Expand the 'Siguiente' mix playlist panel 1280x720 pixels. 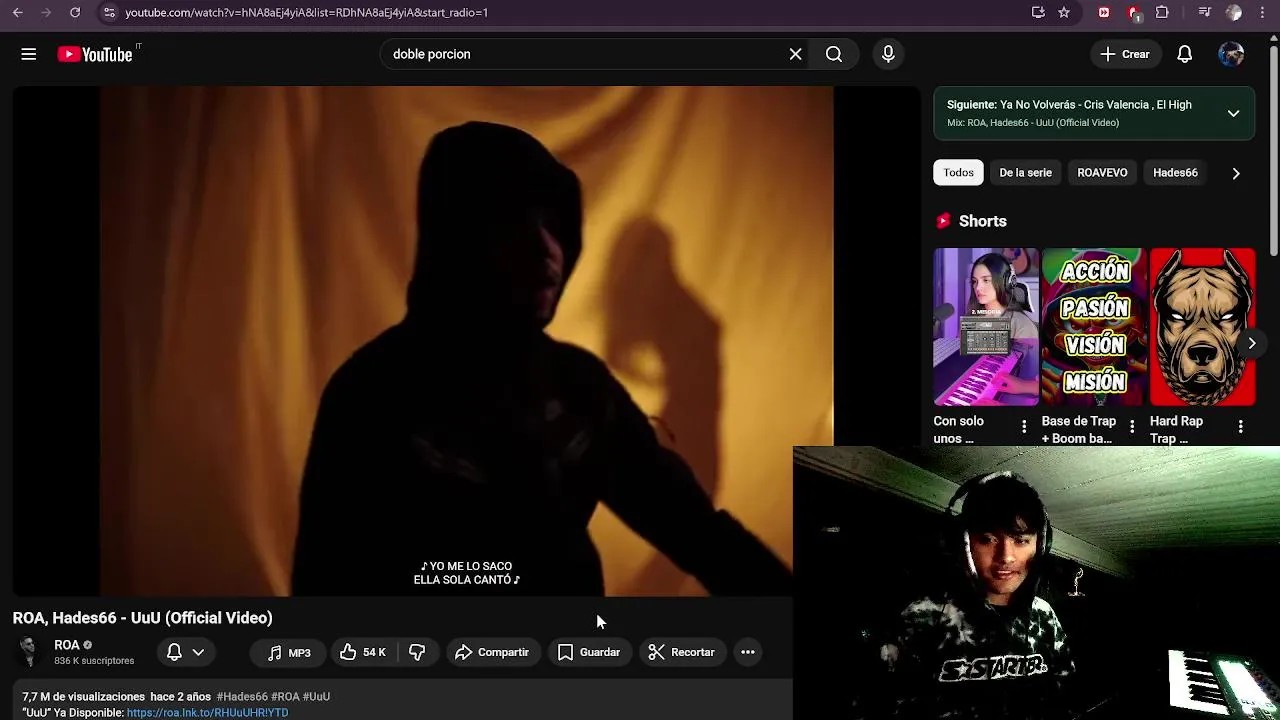(1233, 113)
